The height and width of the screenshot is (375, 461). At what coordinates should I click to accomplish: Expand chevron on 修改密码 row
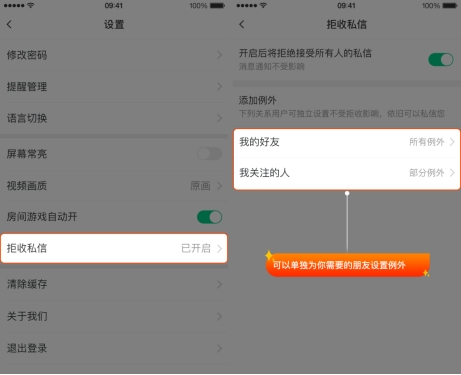219,55
